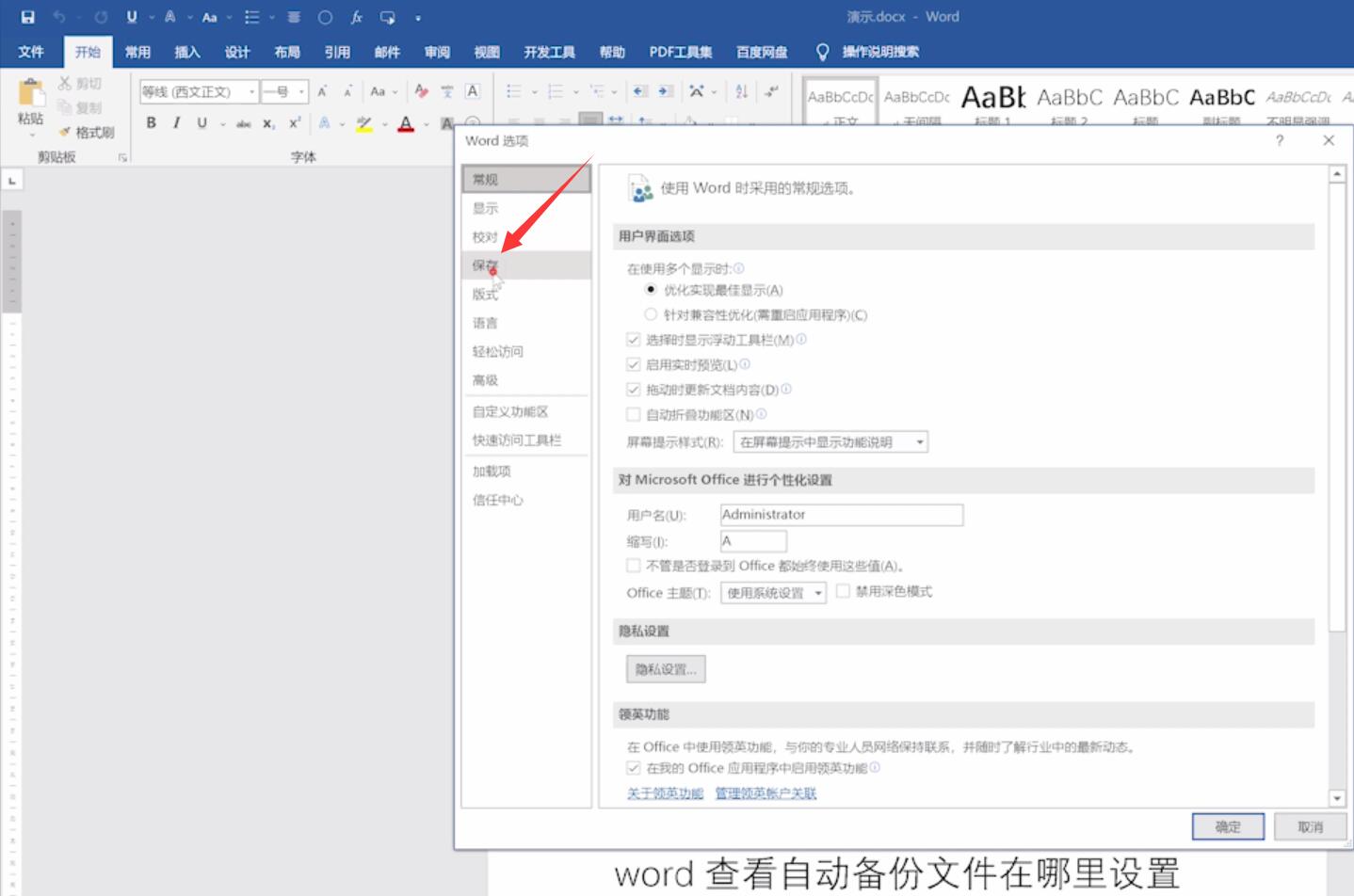Click the circle shape icon in quick access toolbar

[x=325, y=17]
